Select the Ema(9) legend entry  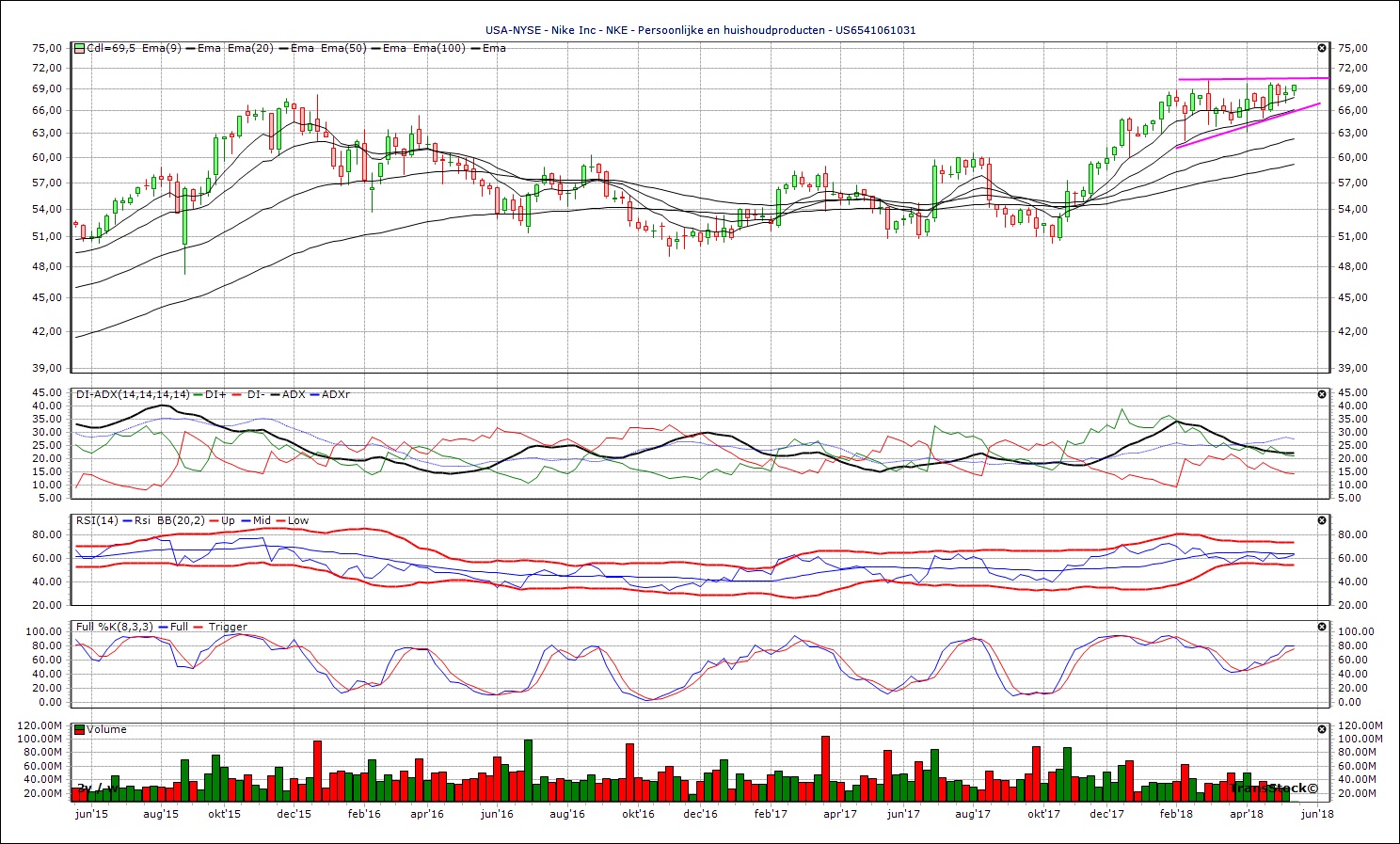tap(162, 48)
